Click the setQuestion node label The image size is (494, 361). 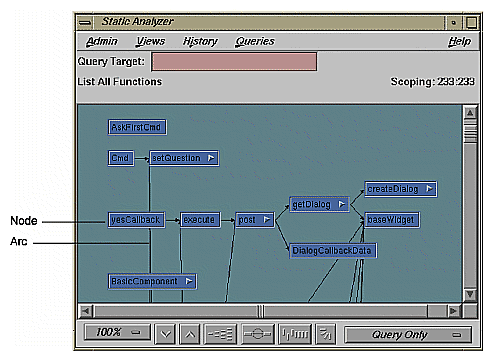[x=176, y=158]
